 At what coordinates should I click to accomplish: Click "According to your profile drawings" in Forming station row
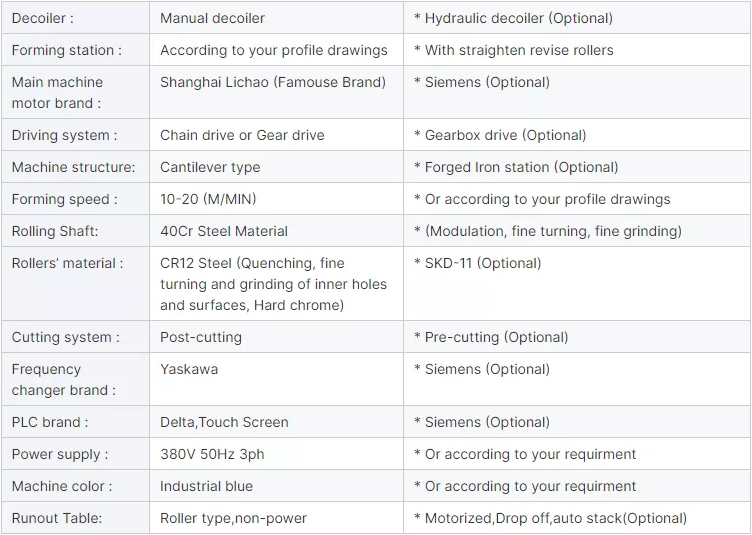tap(274, 50)
